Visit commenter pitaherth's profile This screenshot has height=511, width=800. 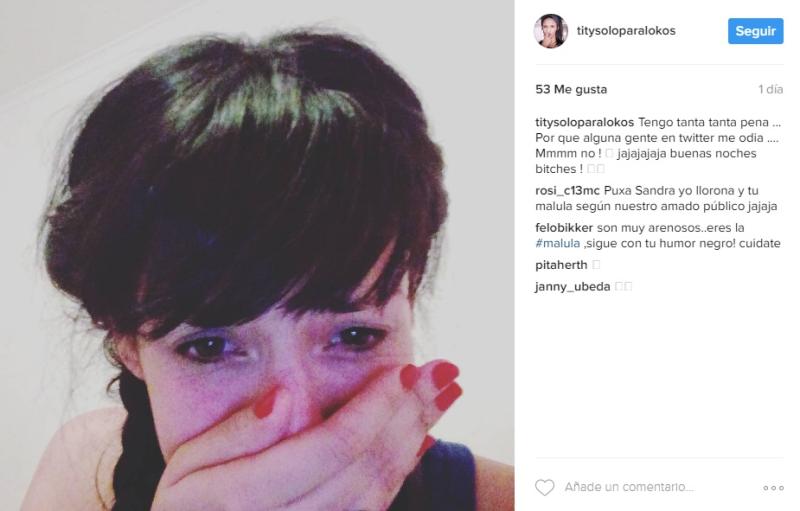click(x=561, y=265)
